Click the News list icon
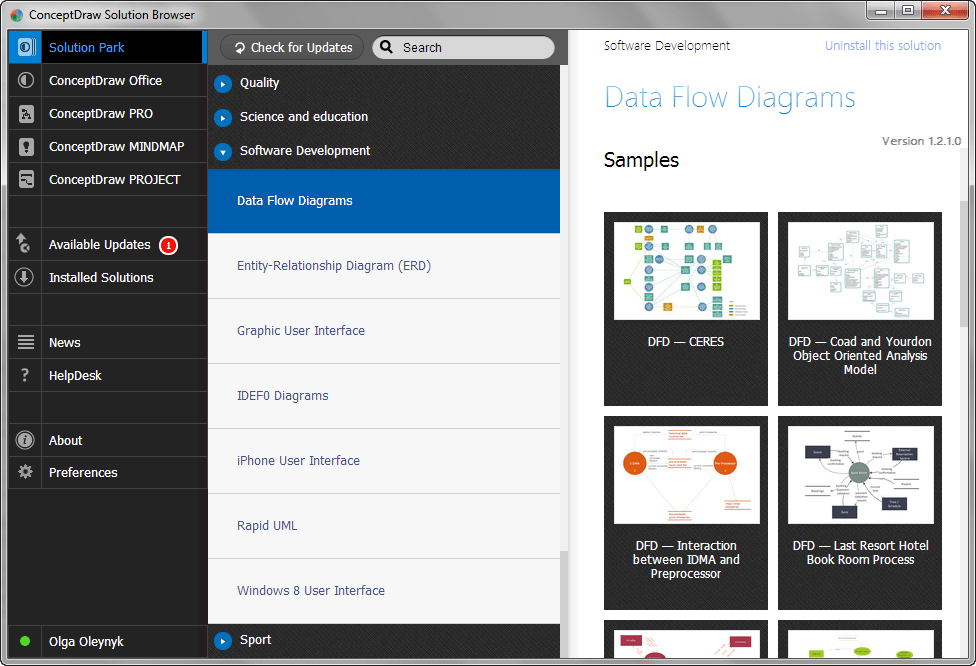Screen dimensions: 976x666 (22, 342)
